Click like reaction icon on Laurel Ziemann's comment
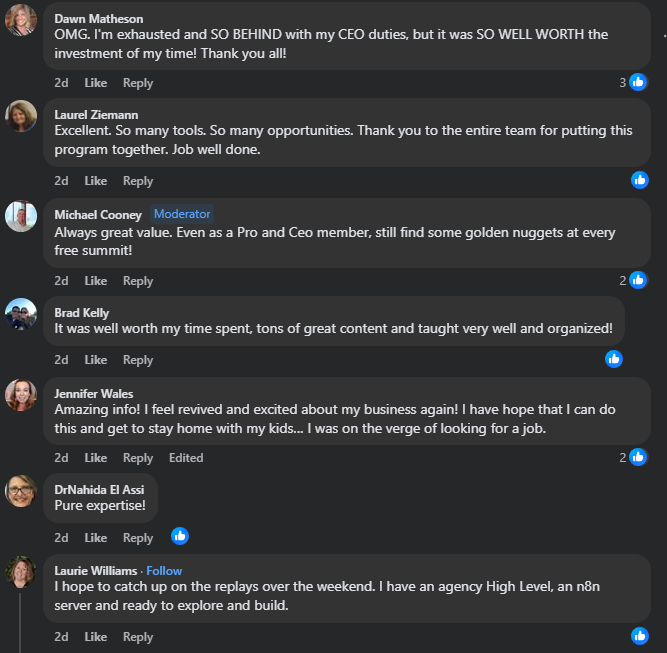The height and width of the screenshot is (653, 667). point(640,180)
